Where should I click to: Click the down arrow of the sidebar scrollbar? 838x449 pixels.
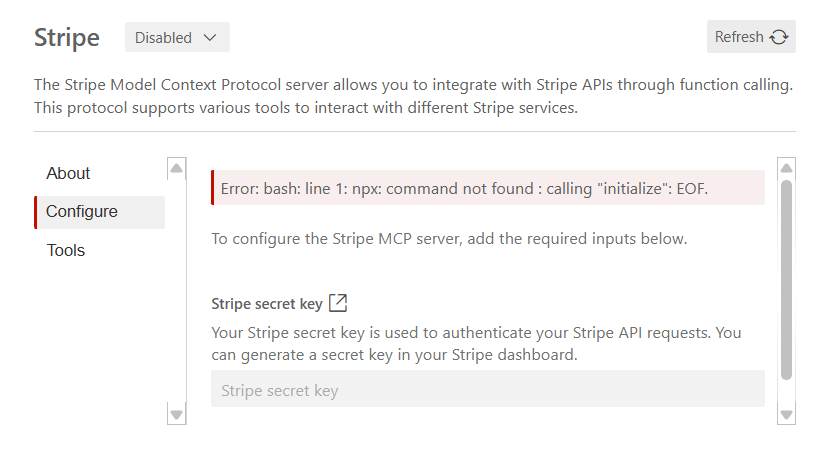pyautogui.click(x=177, y=413)
